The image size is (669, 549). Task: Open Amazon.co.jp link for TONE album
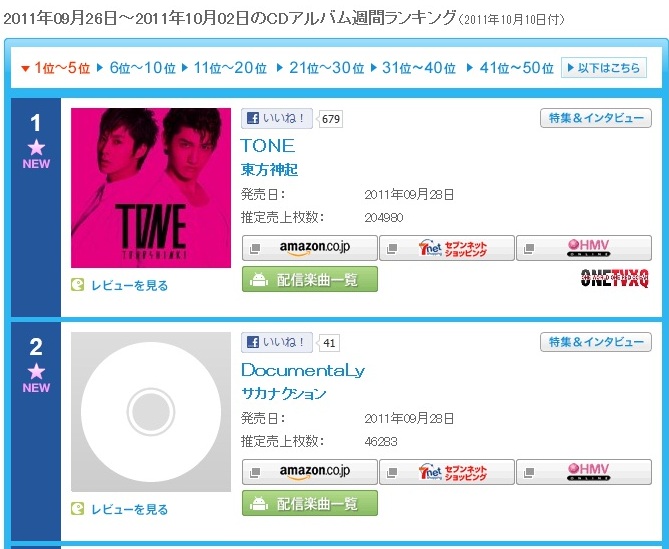click(310, 248)
